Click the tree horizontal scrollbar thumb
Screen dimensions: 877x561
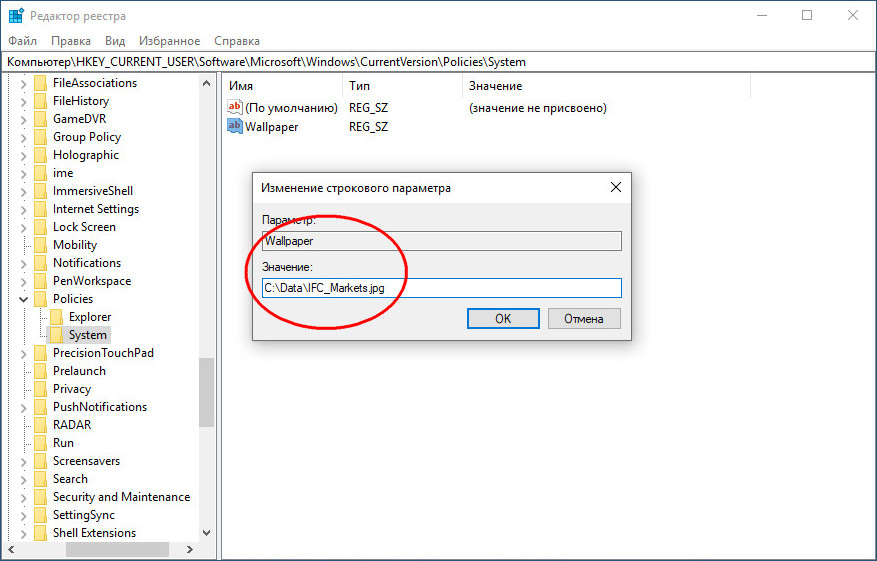point(117,549)
